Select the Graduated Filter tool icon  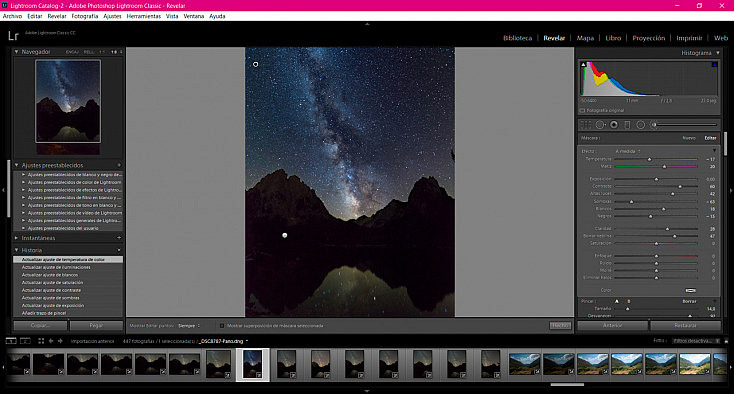pyautogui.click(x=627, y=125)
